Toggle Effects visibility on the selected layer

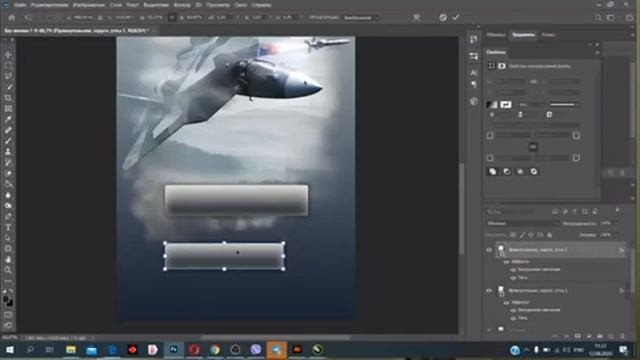pyautogui.click(x=507, y=262)
